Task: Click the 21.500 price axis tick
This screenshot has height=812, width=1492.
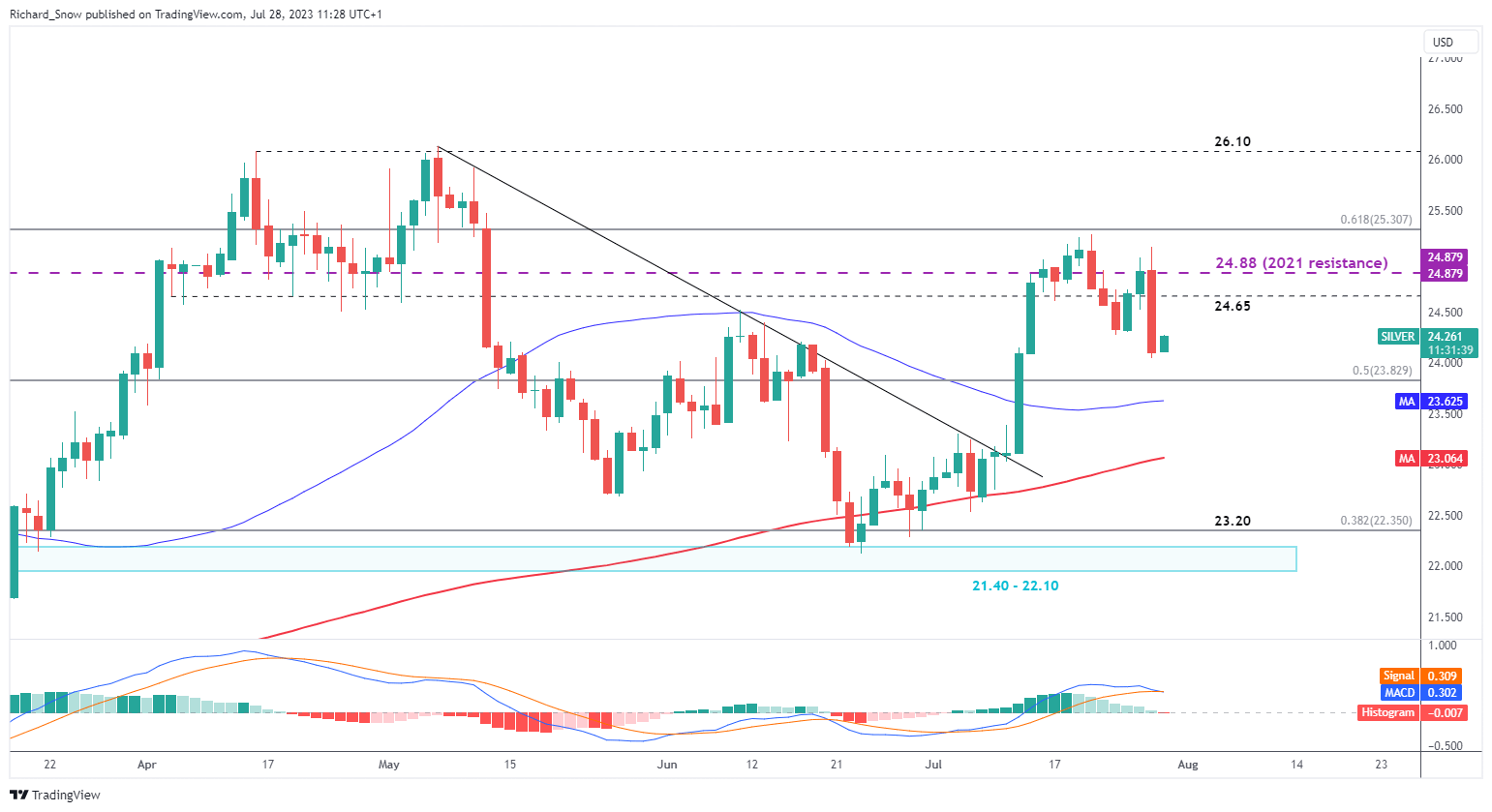Action: tap(1445, 617)
